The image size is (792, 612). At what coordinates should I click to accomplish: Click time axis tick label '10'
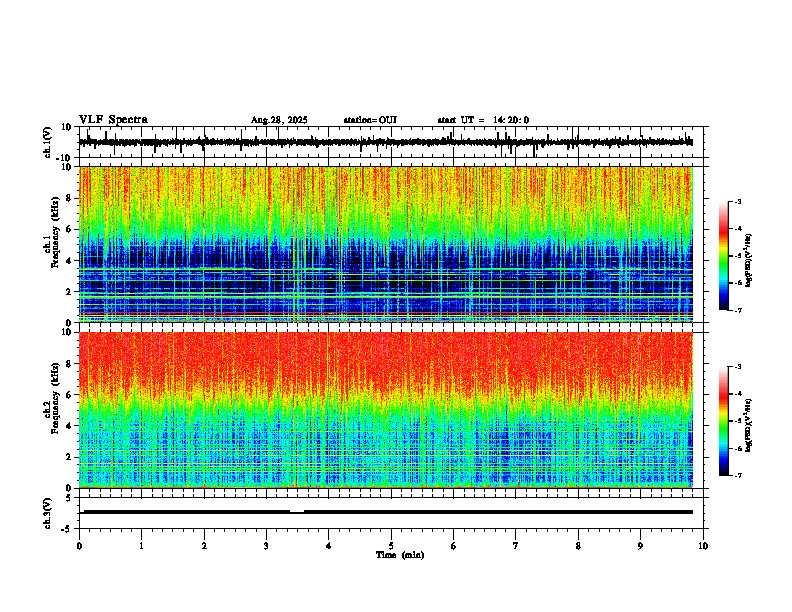click(x=703, y=546)
